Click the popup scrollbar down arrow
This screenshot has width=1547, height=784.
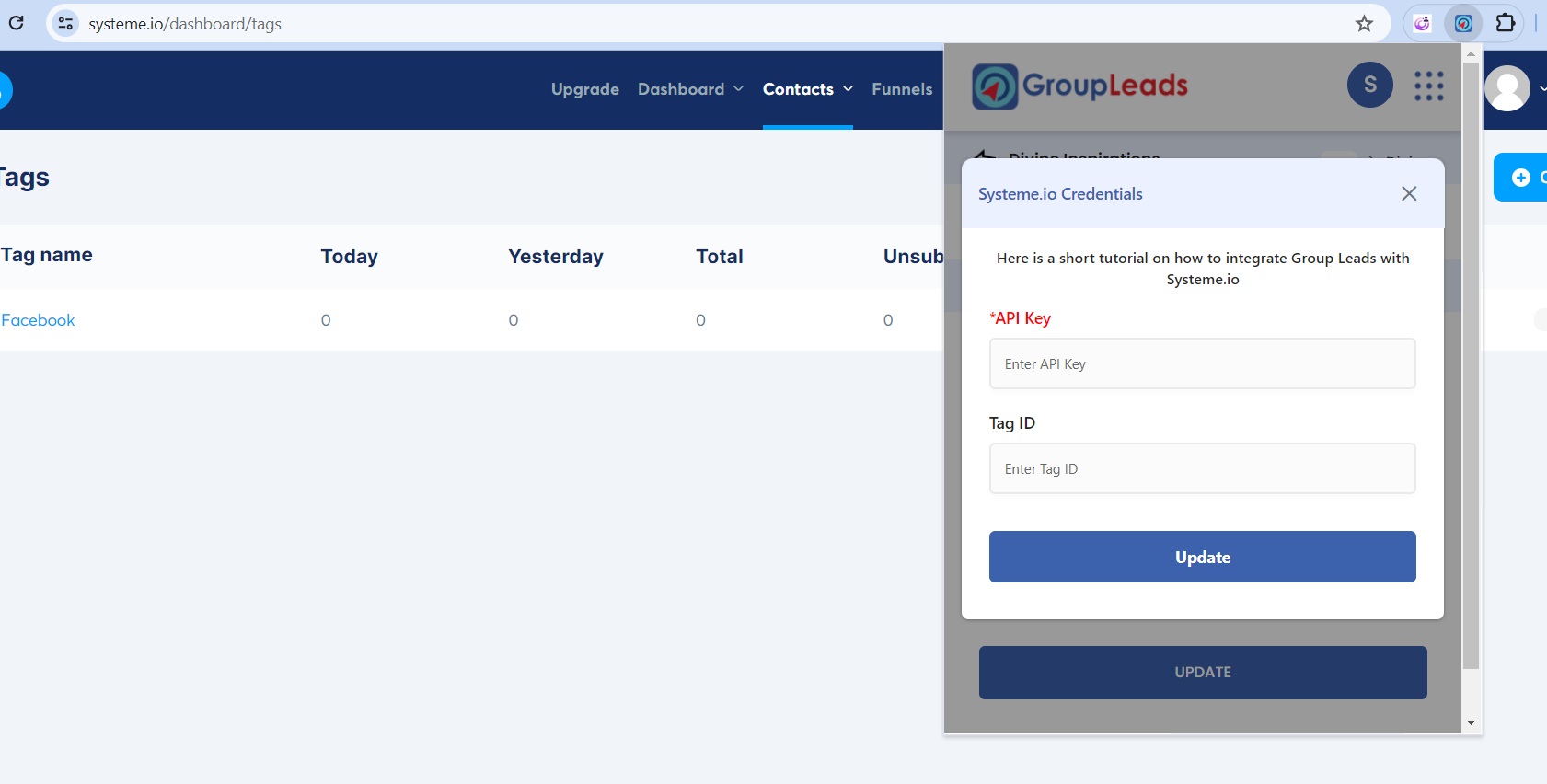click(x=1471, y=723)
